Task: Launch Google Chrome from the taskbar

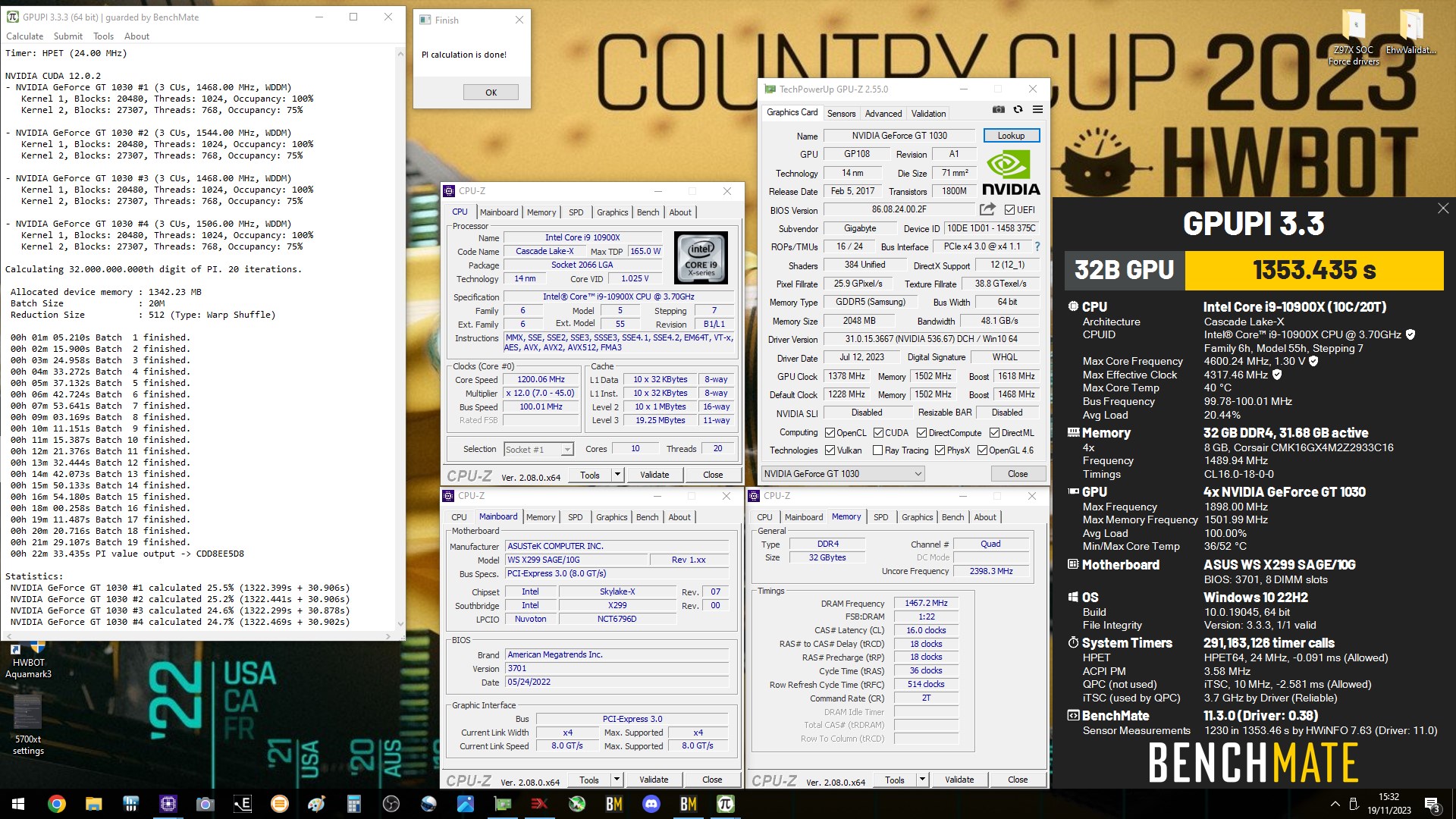Action: (x=56, y=804)
